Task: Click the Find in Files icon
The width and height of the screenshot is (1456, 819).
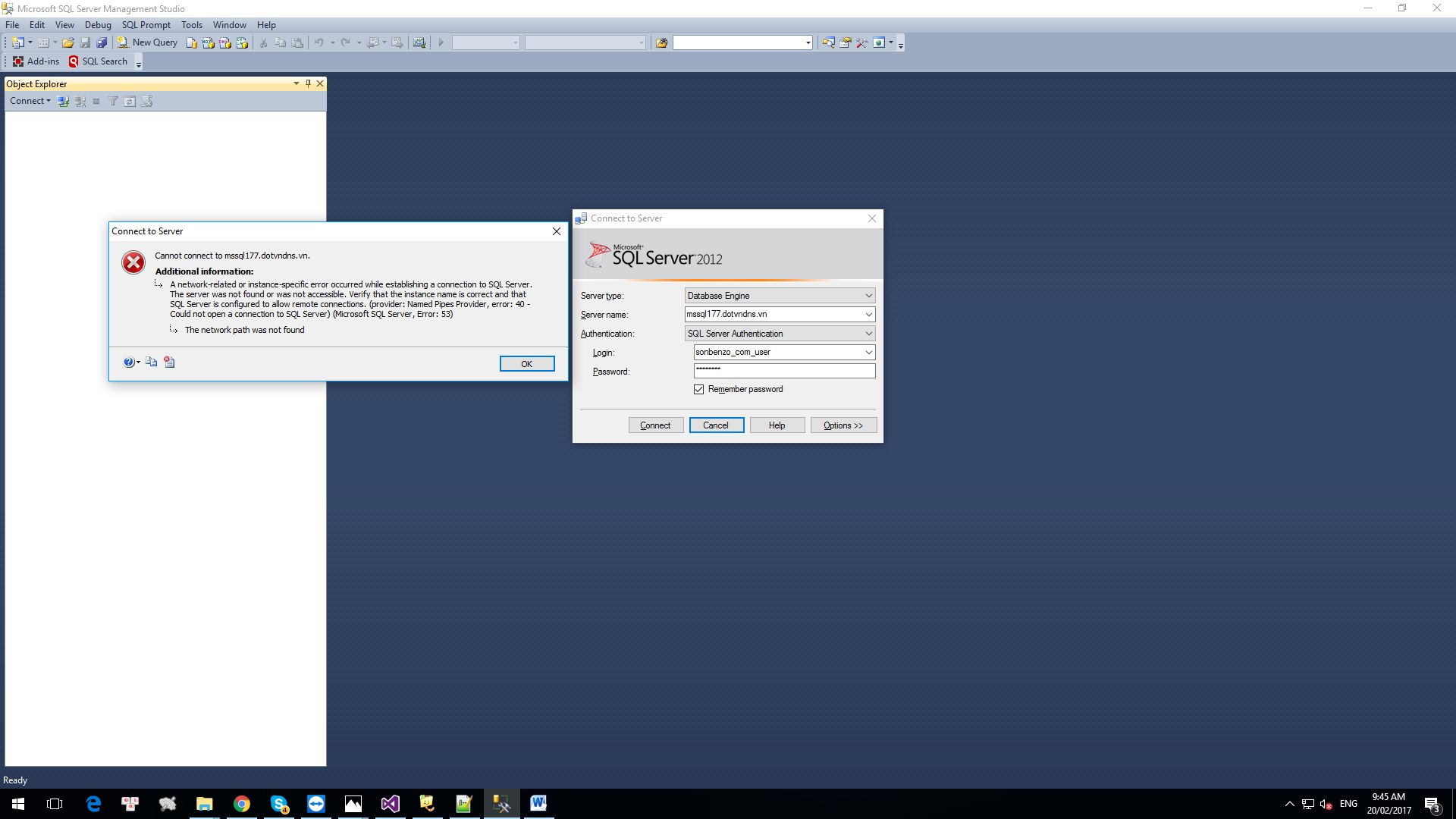Action: 661,42
